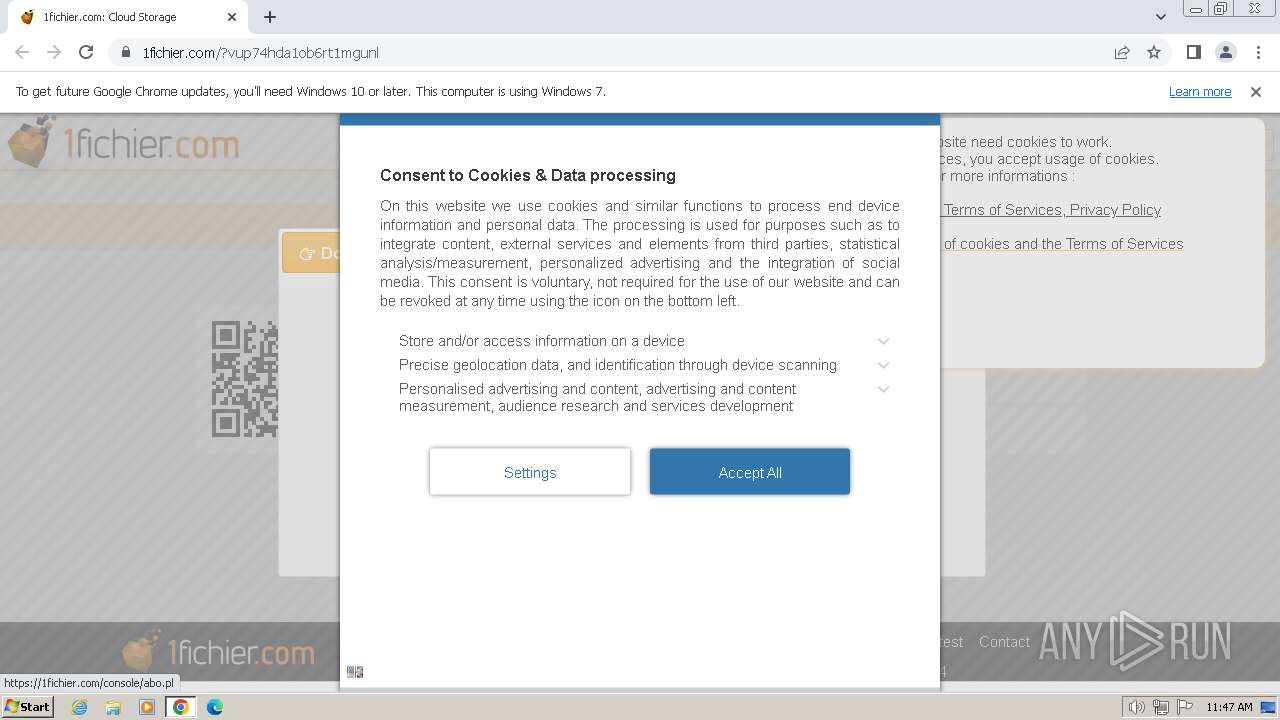
Task: Launch Microsoft Edge from taskbar
Action: pos(215,707)
